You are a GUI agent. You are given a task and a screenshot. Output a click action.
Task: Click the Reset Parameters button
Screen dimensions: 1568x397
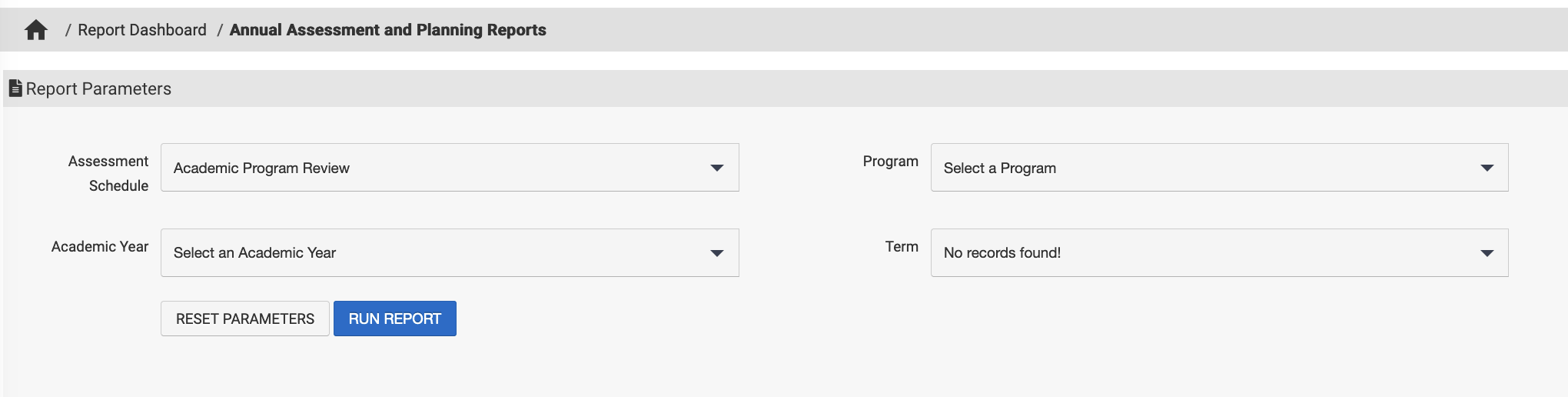245,319
